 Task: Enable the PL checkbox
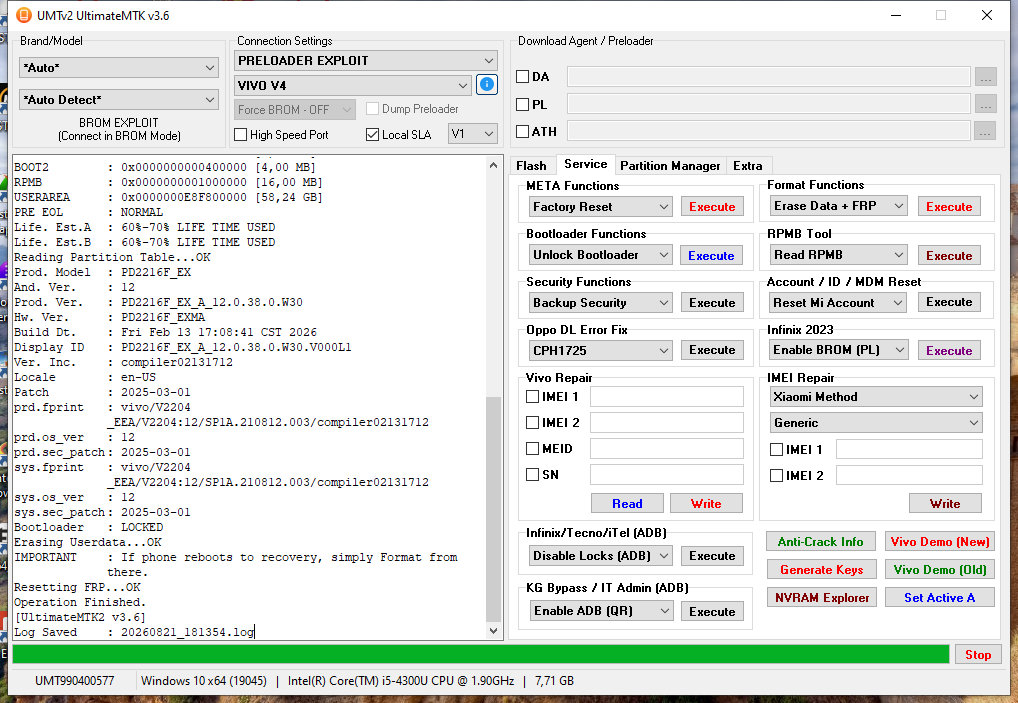pos(523,104)
